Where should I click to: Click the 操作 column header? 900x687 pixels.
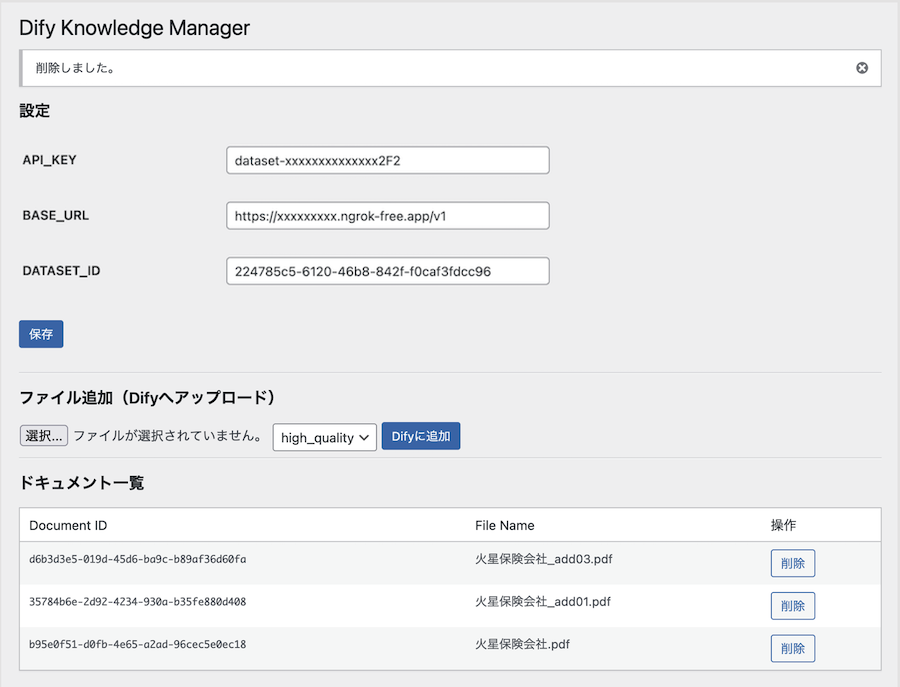point(783,525)
